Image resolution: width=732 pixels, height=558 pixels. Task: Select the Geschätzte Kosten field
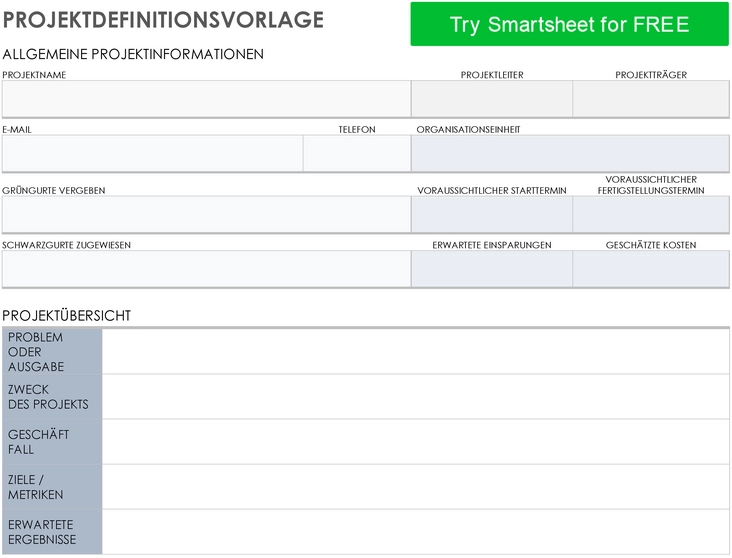coord(651,269)
